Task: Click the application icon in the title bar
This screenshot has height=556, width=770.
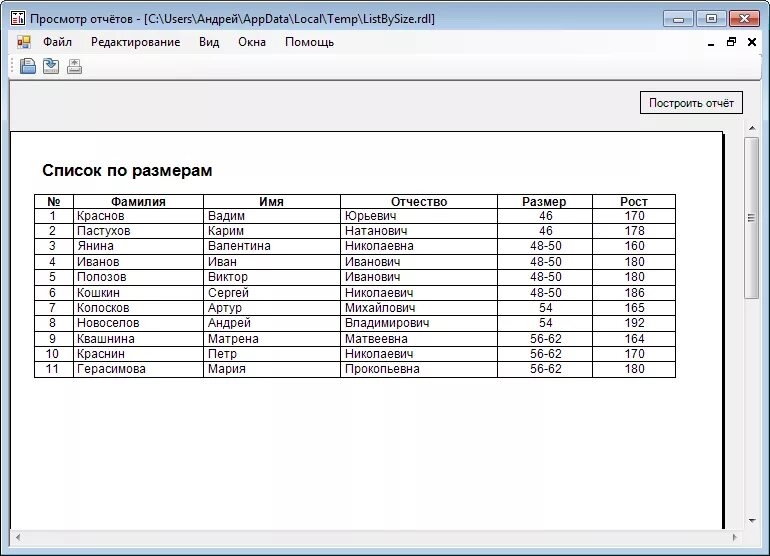Action: (x=18, y=19)
